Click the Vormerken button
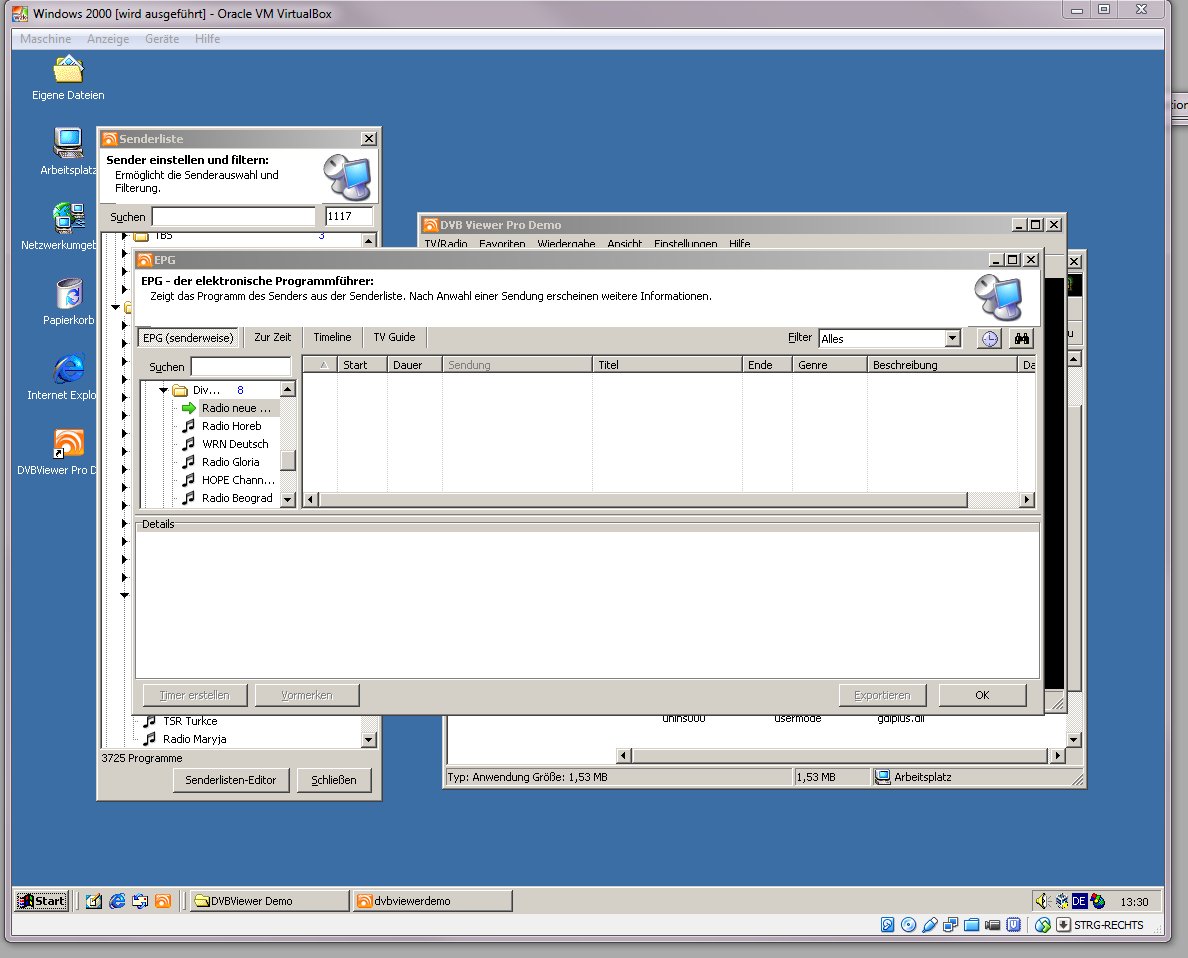The width and height of the screenshot is (1188, 958). pyautogui.click(x=307, y=695)
